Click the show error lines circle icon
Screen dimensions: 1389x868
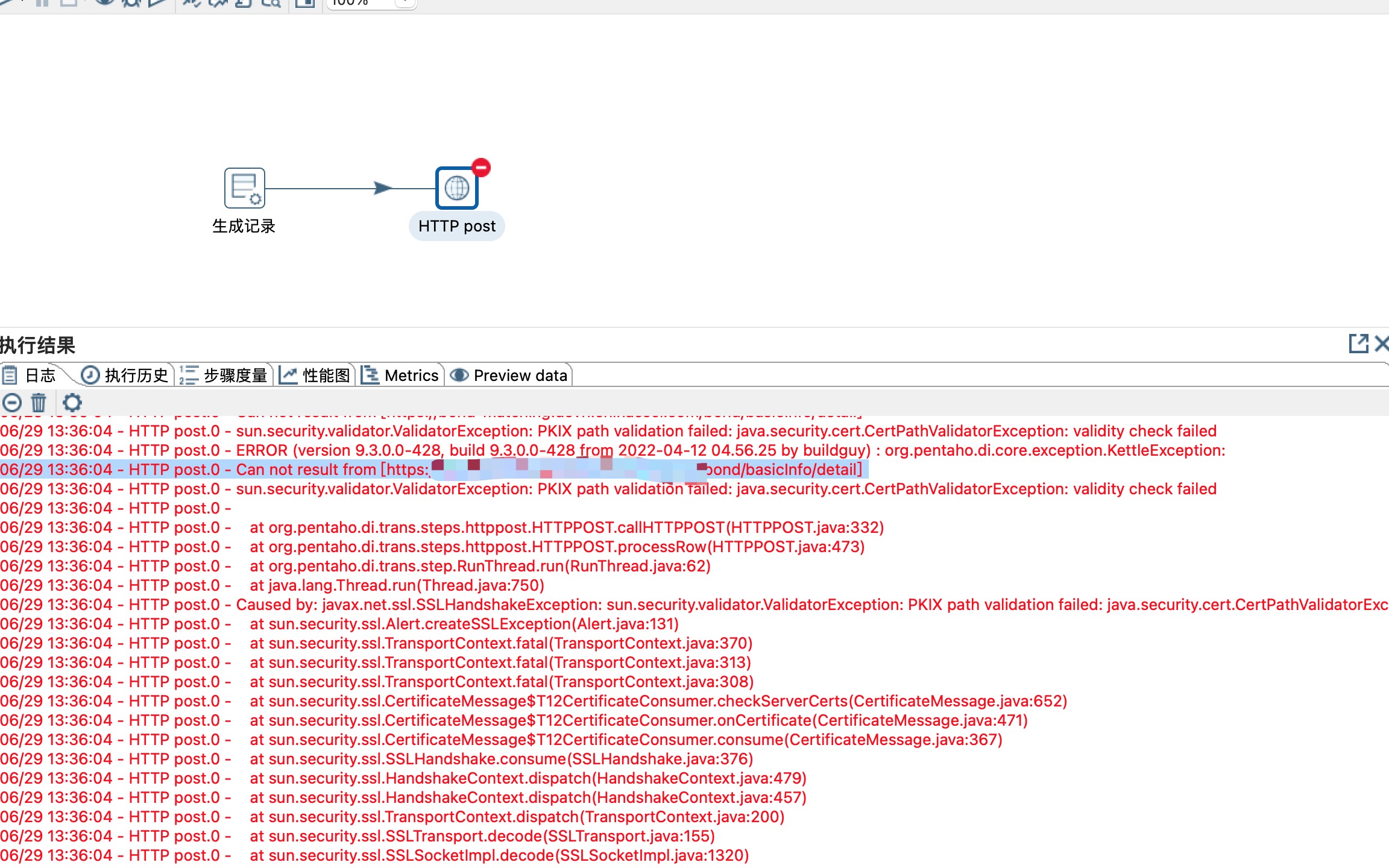point(12,402)
